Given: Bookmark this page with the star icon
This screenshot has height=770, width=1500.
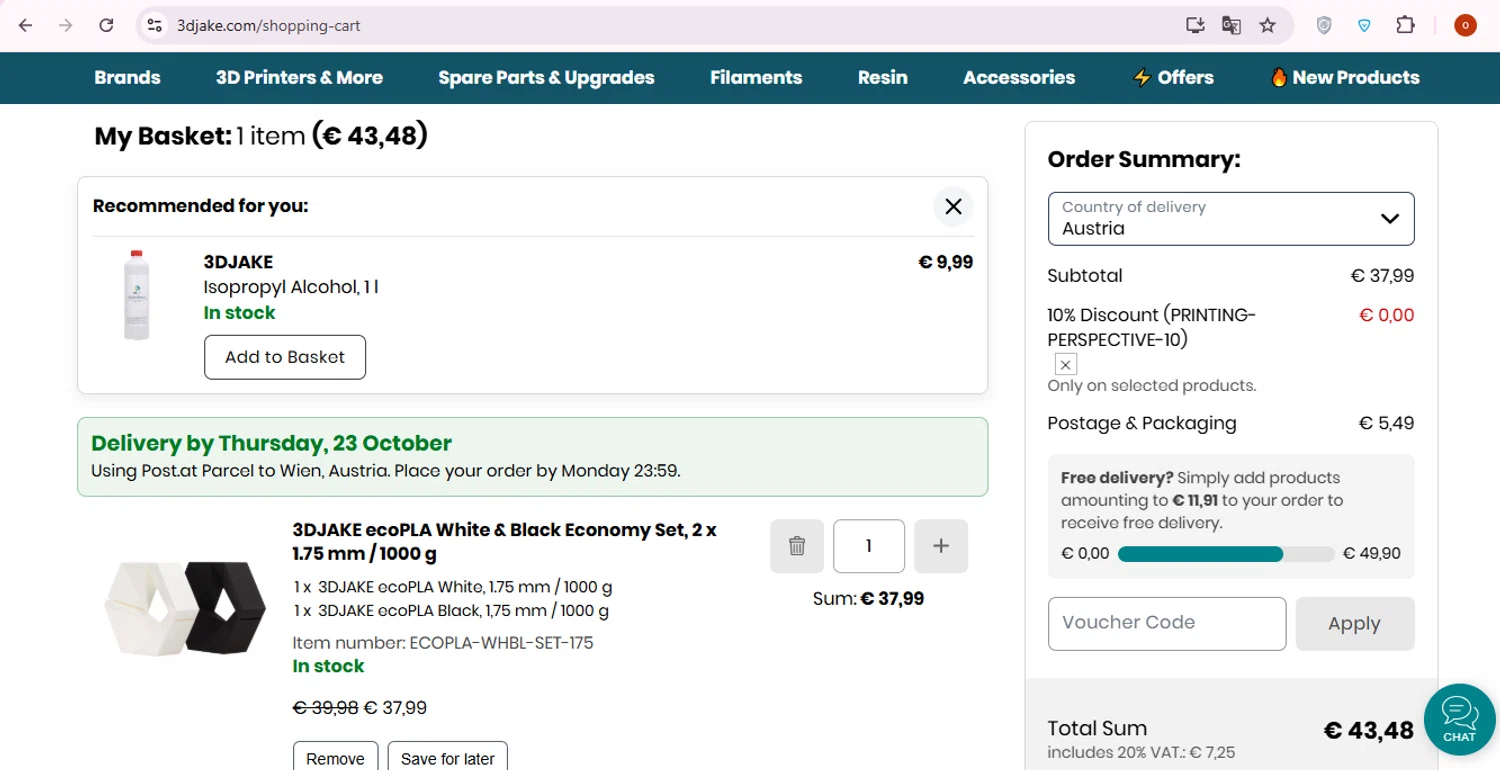Looking at the screenshot, I should click(x=1268, y=25).
